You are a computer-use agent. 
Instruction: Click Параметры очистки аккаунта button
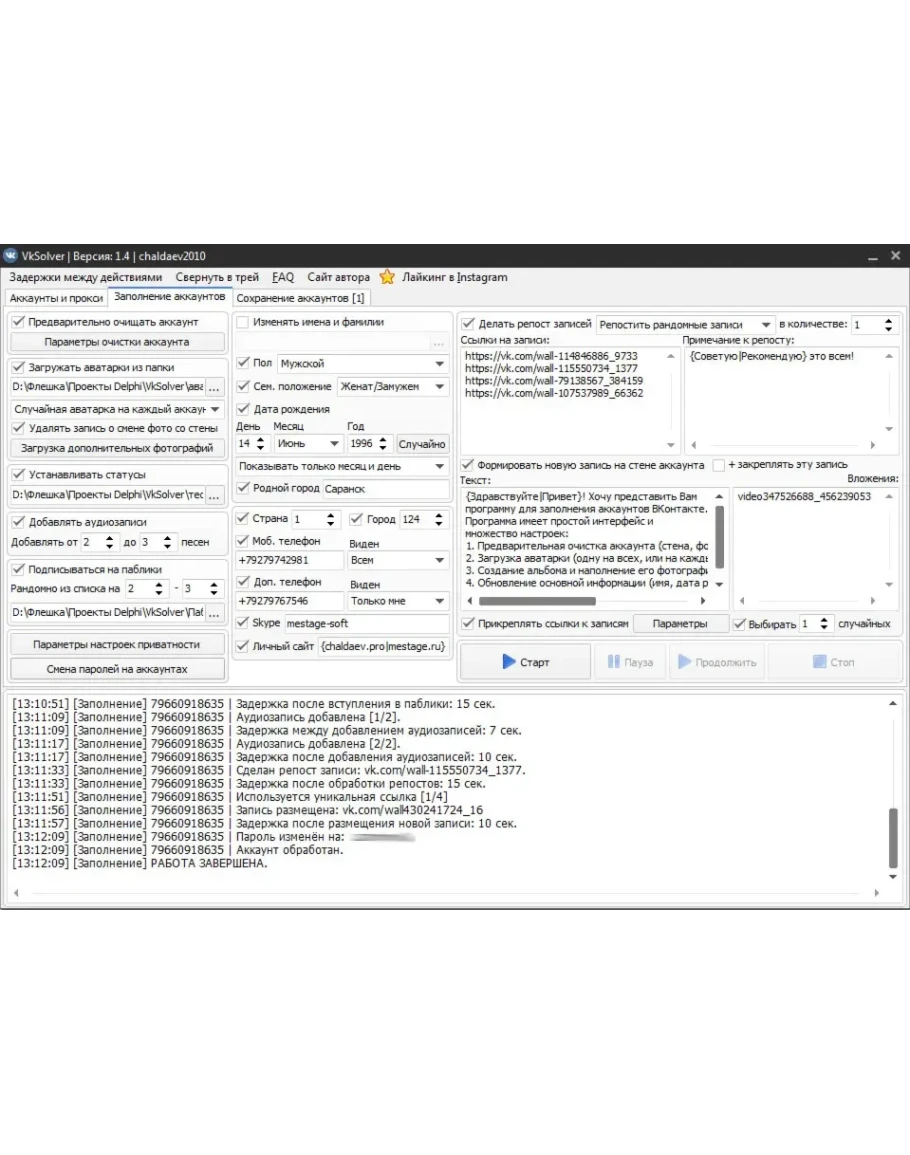point(117,342)
